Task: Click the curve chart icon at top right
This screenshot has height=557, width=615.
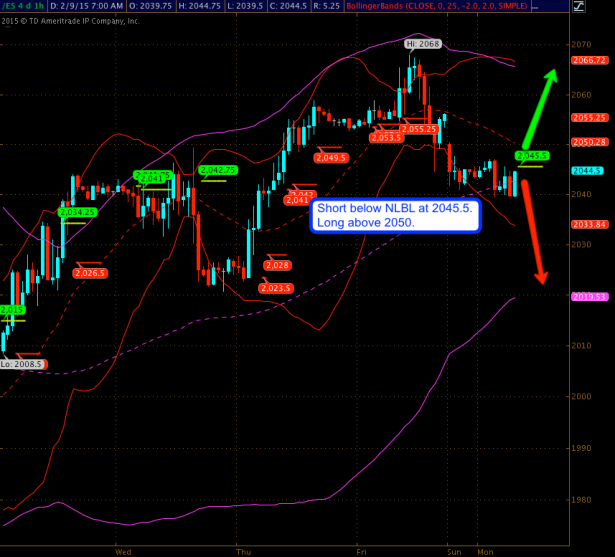Action: (579, 6)
